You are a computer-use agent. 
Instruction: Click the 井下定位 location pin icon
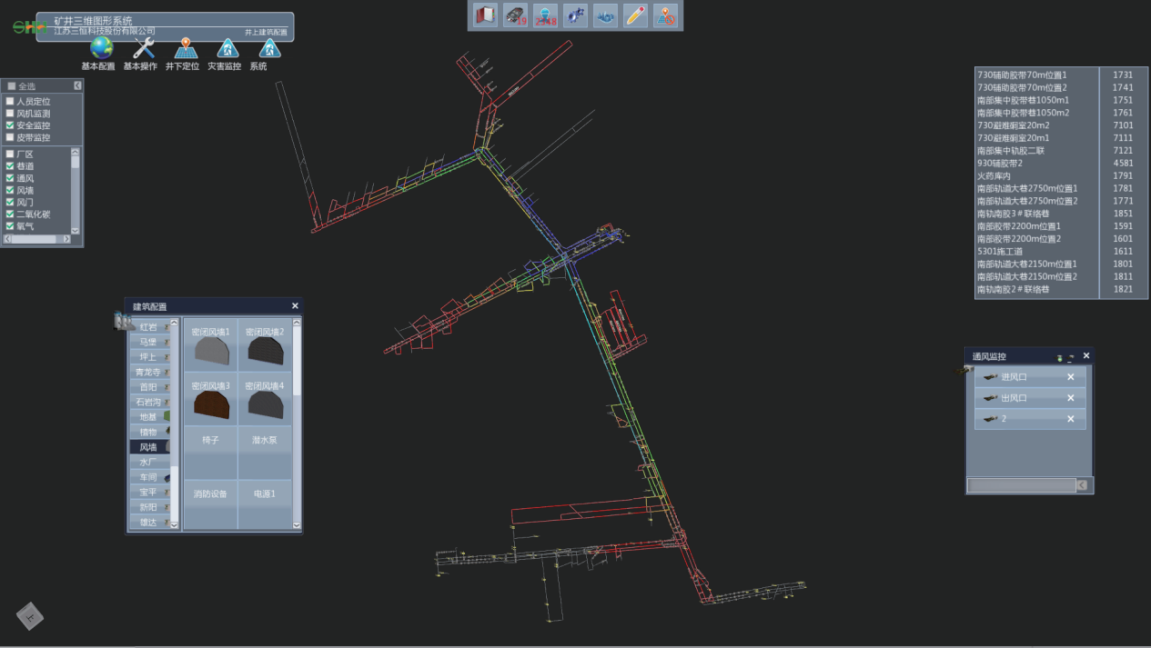click(x=186, y=48)
